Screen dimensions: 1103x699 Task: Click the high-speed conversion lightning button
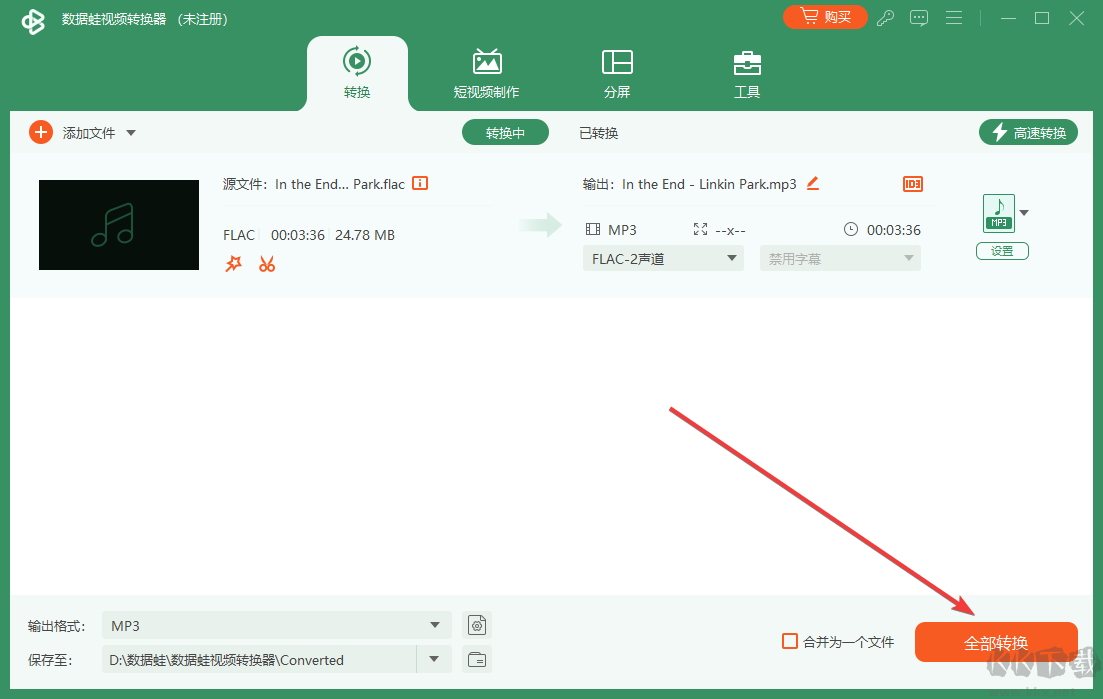(1028, 131)
